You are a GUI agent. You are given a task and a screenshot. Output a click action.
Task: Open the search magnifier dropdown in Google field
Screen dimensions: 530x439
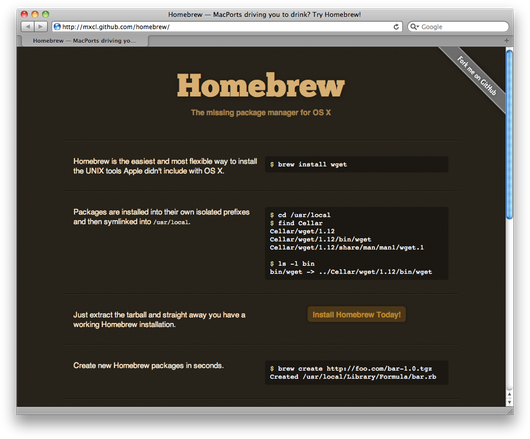[414, 27]
